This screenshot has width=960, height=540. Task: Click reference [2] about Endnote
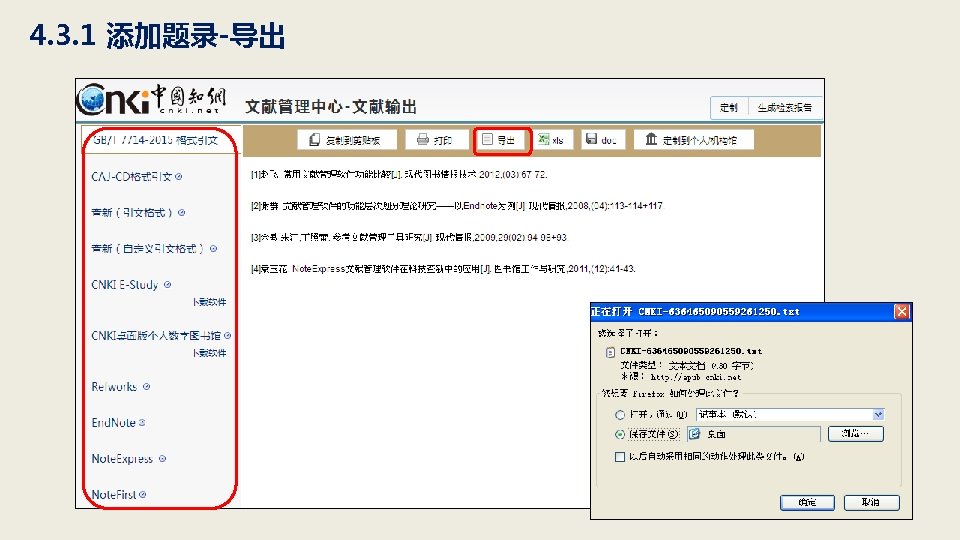point(457,206)
